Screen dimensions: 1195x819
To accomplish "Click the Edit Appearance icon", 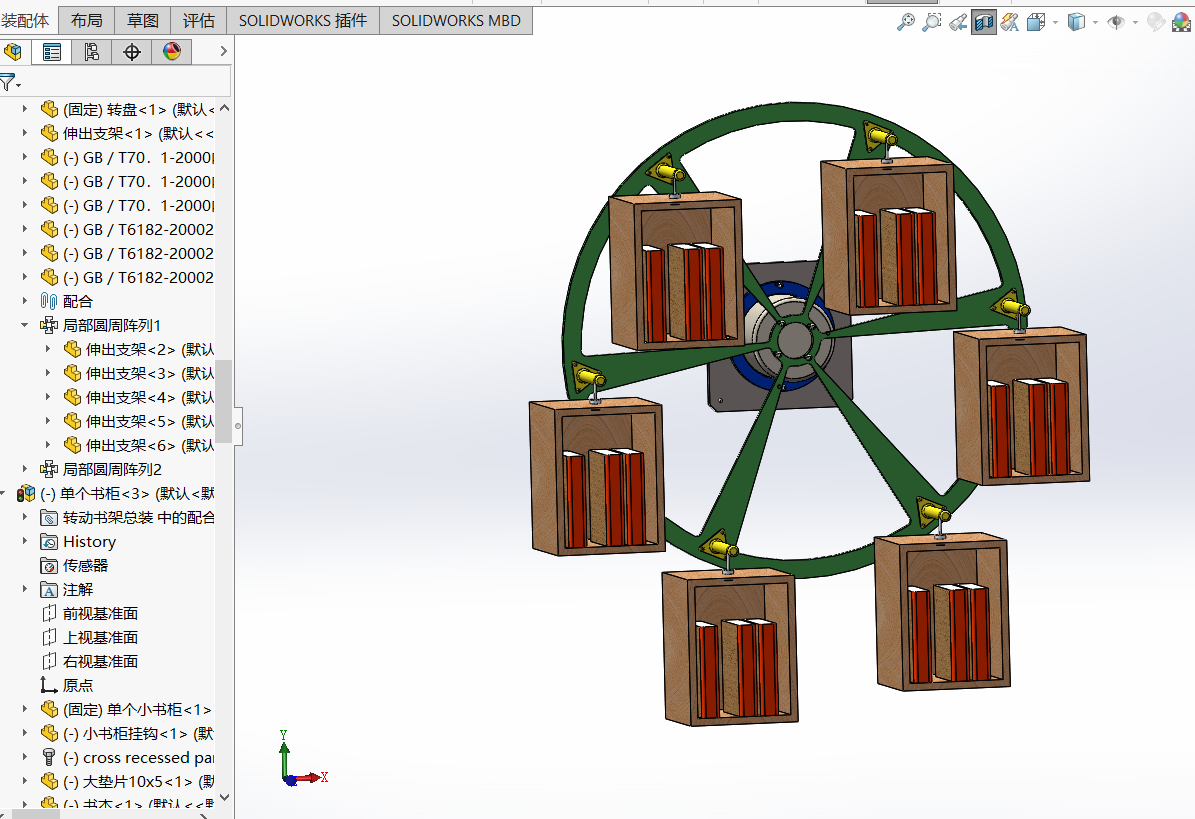I will 1155,22.
